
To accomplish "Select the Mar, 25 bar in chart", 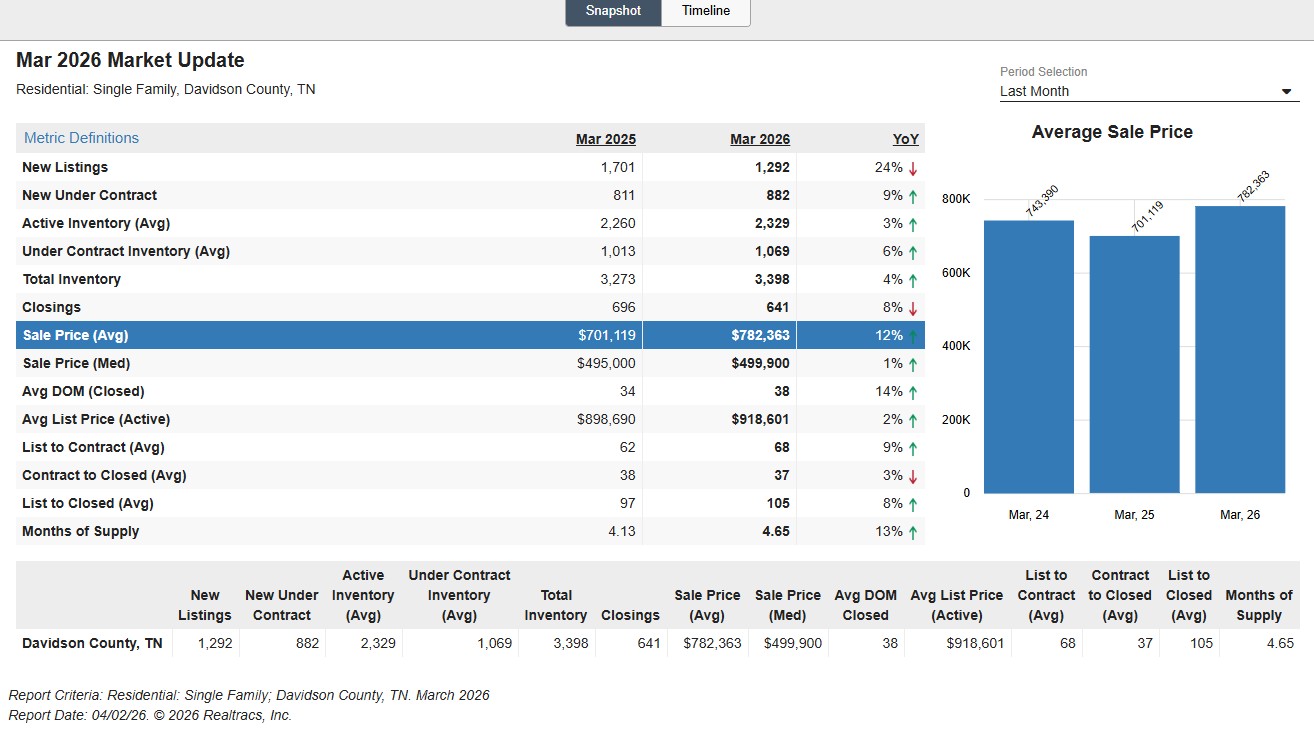I will [x=1134, y=365].
